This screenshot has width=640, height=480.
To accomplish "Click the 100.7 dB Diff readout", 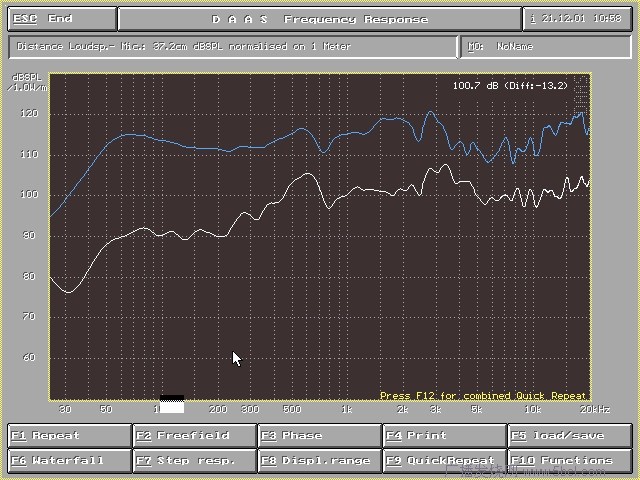I will pyautogui.click(x=509, y=86).
